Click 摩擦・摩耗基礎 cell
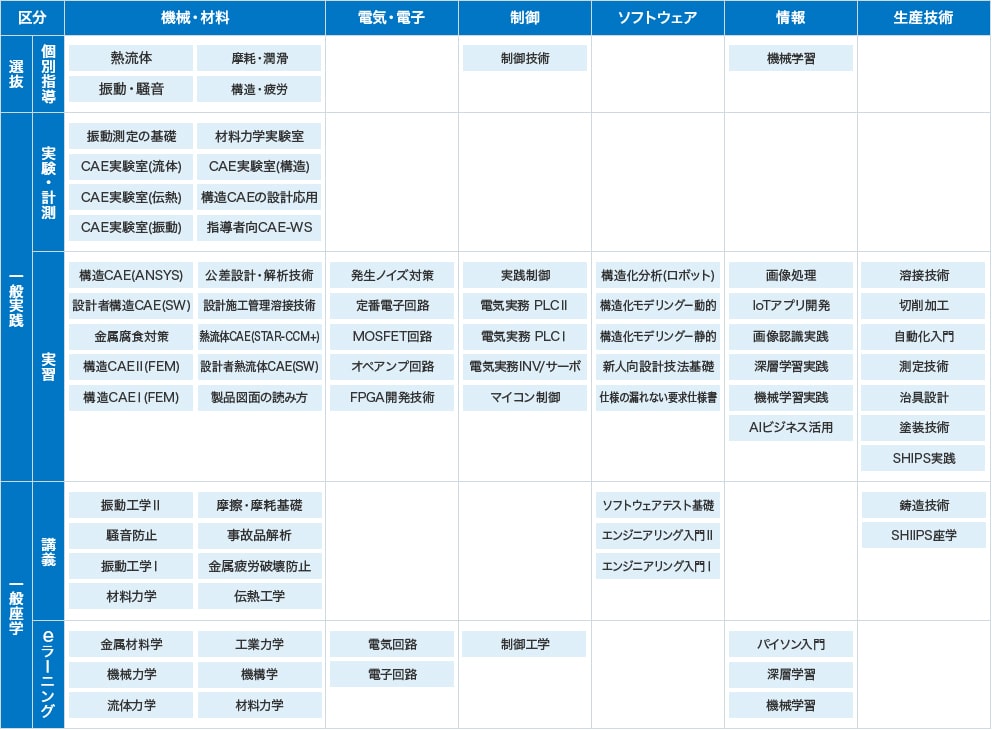 pyautogui.click(x=259, y=505)
